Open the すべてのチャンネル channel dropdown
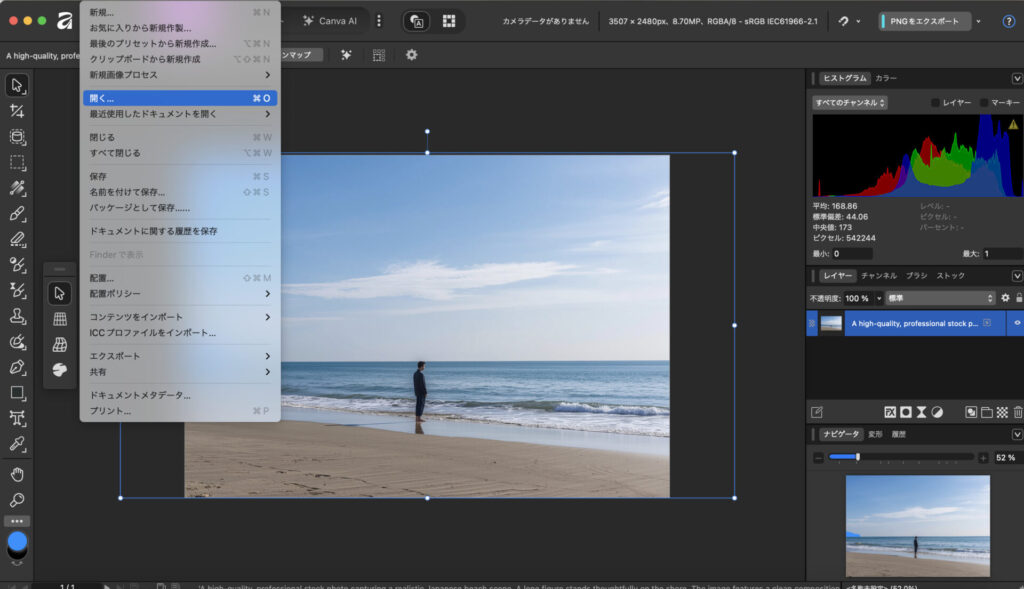This screenshot has width=1024, height=589. [x=850, y=103]
